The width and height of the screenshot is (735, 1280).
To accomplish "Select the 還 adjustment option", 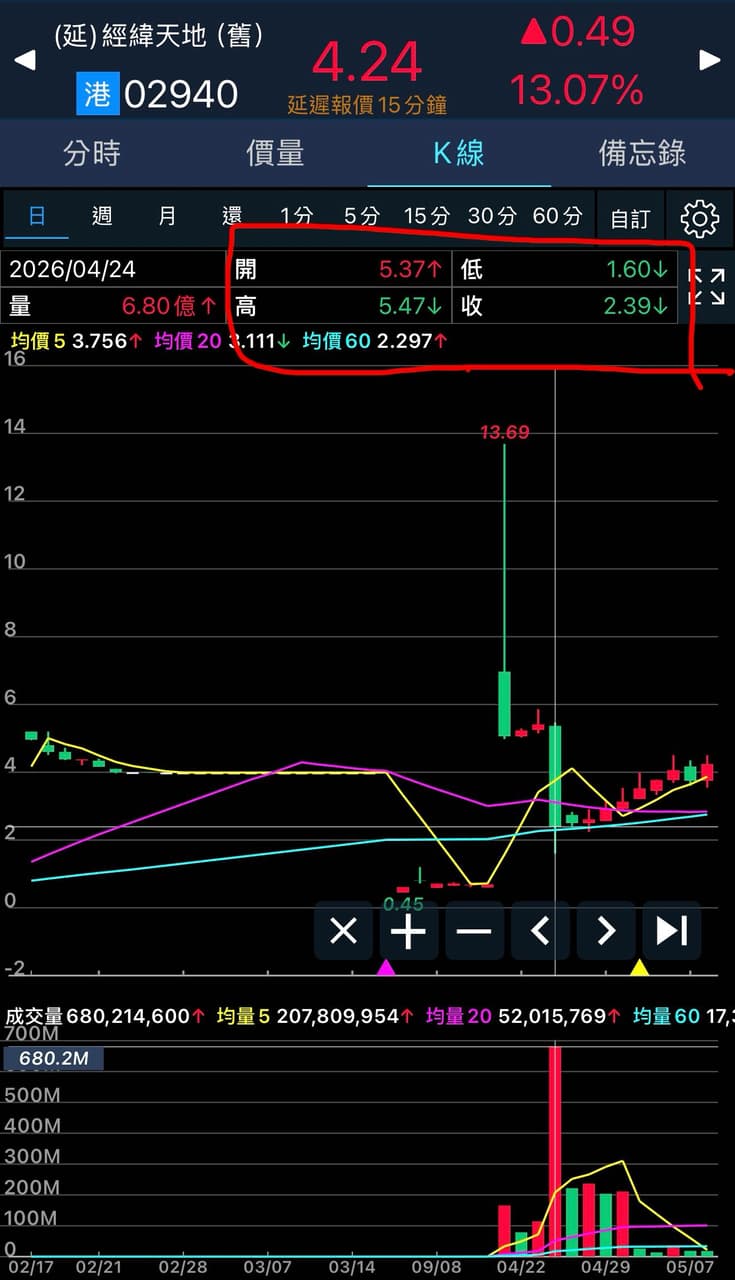I will [232, 216].
